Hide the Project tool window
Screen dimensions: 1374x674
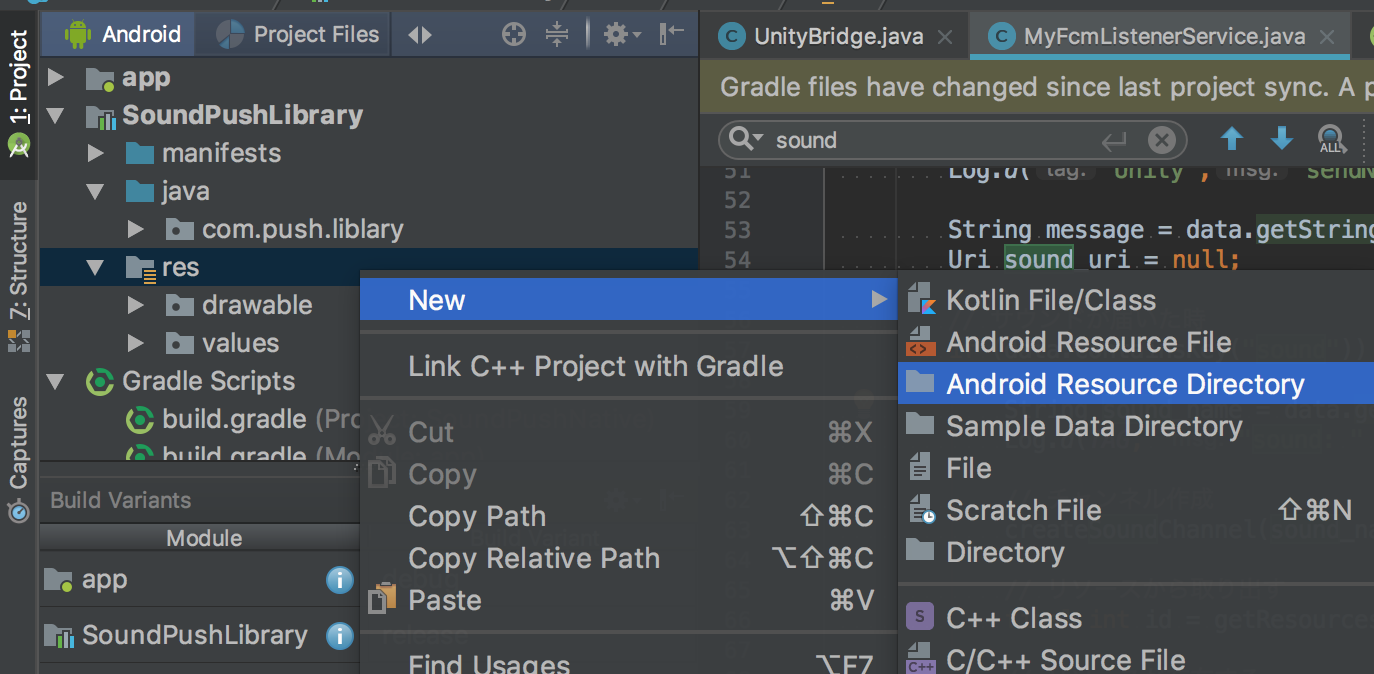tap(671, 34)
